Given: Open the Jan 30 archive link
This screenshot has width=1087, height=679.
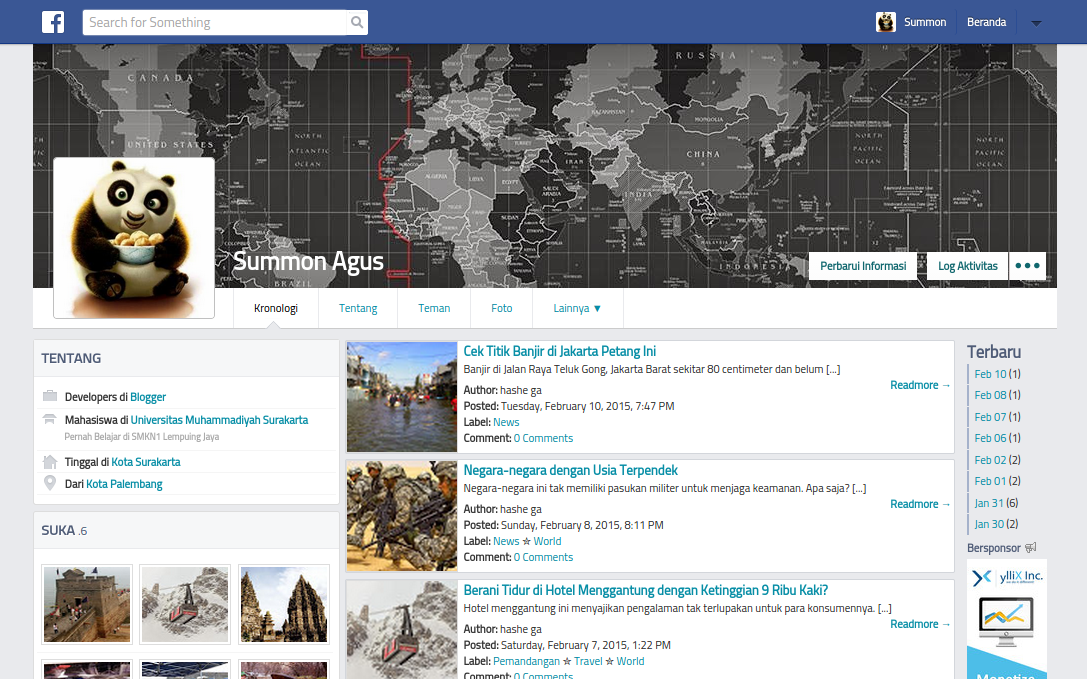Looking at the screenshot, I should (989, 524).
